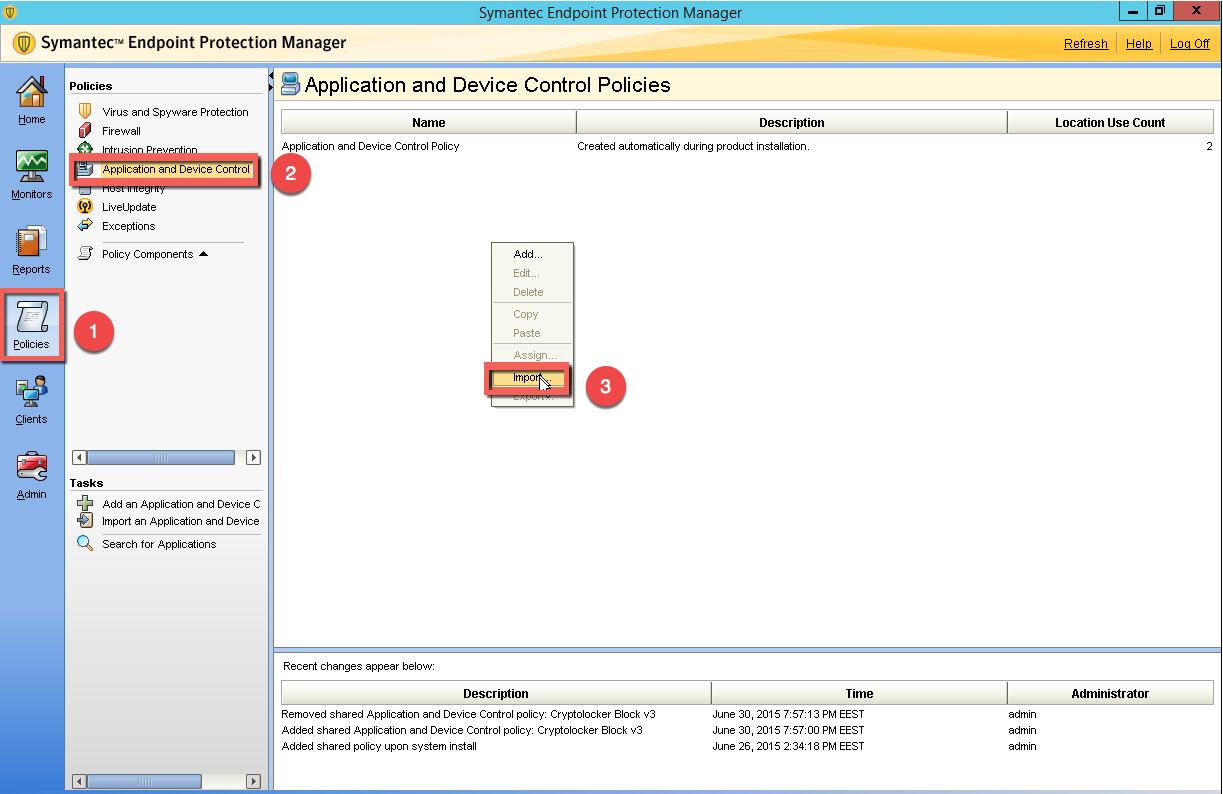Viewport: 1223px width, 794px height.
Task: Open the Exceptions policy type
Action: point(128,226)
